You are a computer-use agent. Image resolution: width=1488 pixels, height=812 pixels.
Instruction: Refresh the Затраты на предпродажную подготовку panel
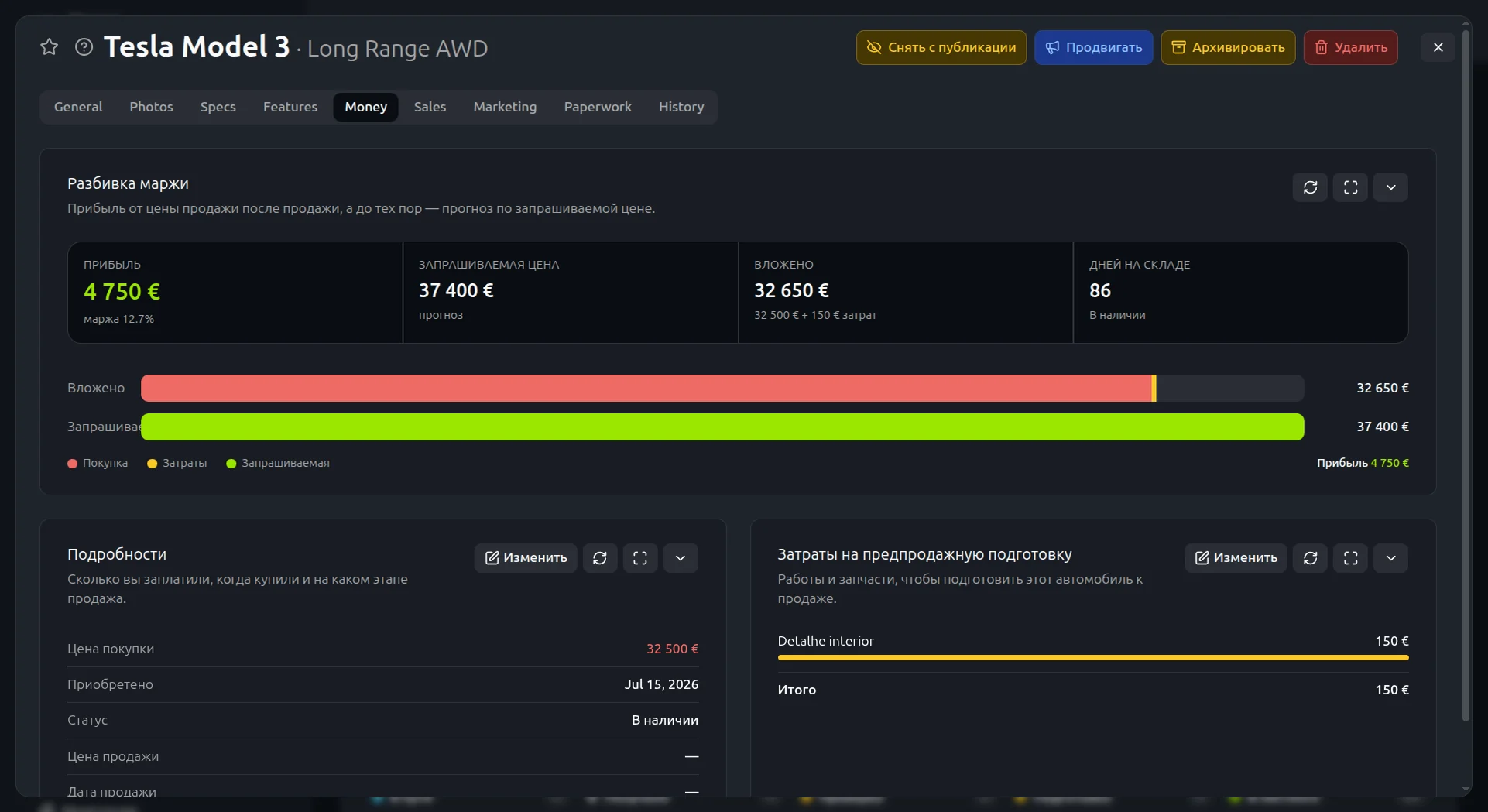point(1310,558)
